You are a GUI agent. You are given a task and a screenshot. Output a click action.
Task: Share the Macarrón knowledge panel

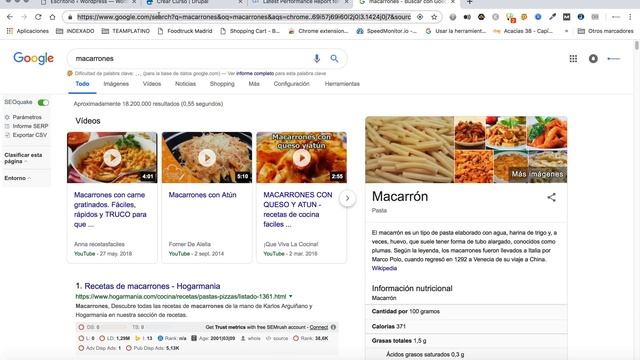(x=551, y=197)
